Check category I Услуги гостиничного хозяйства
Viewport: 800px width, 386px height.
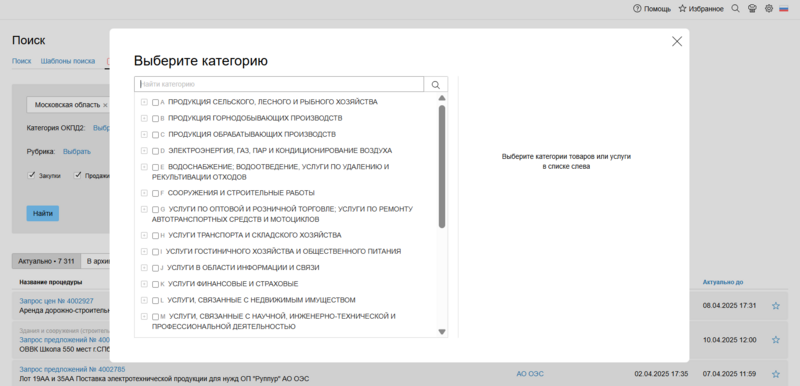(155, 252)
